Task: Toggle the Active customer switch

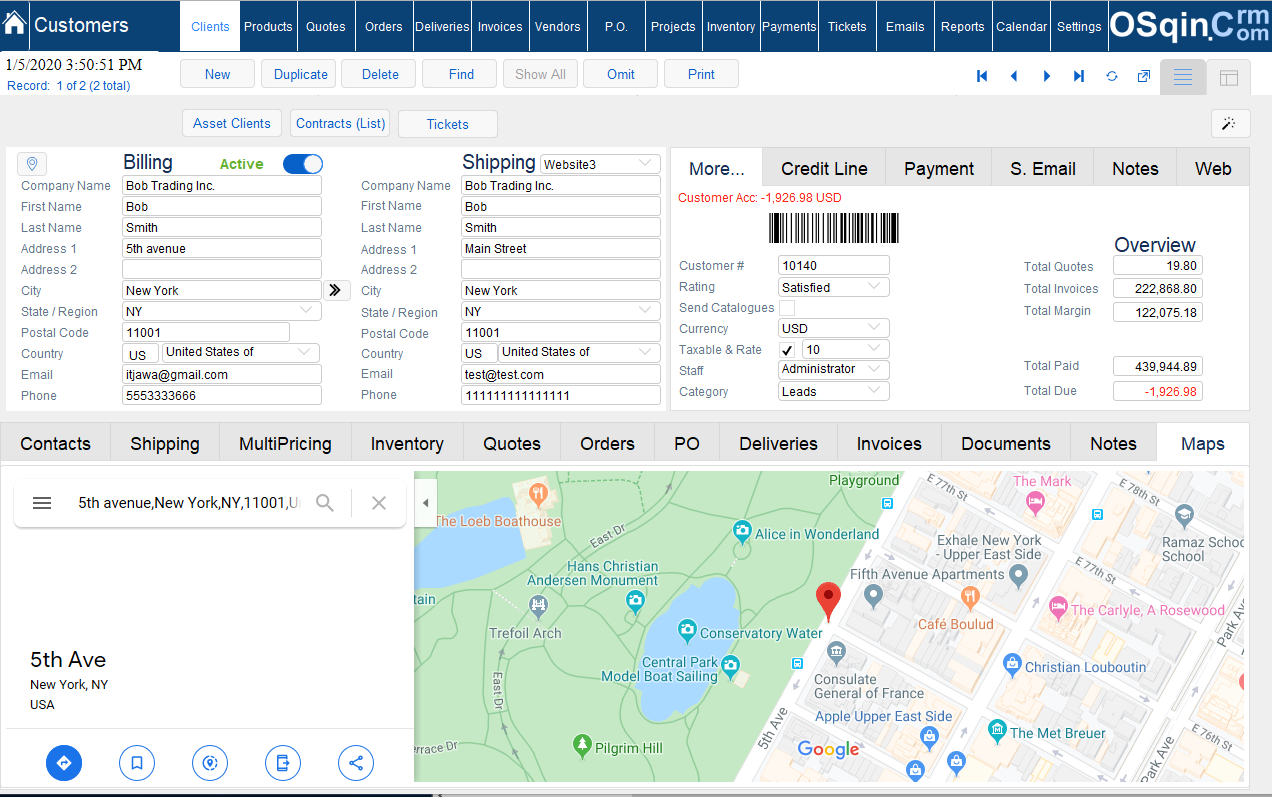Action: pyautogui.click(x=303, y=164)
